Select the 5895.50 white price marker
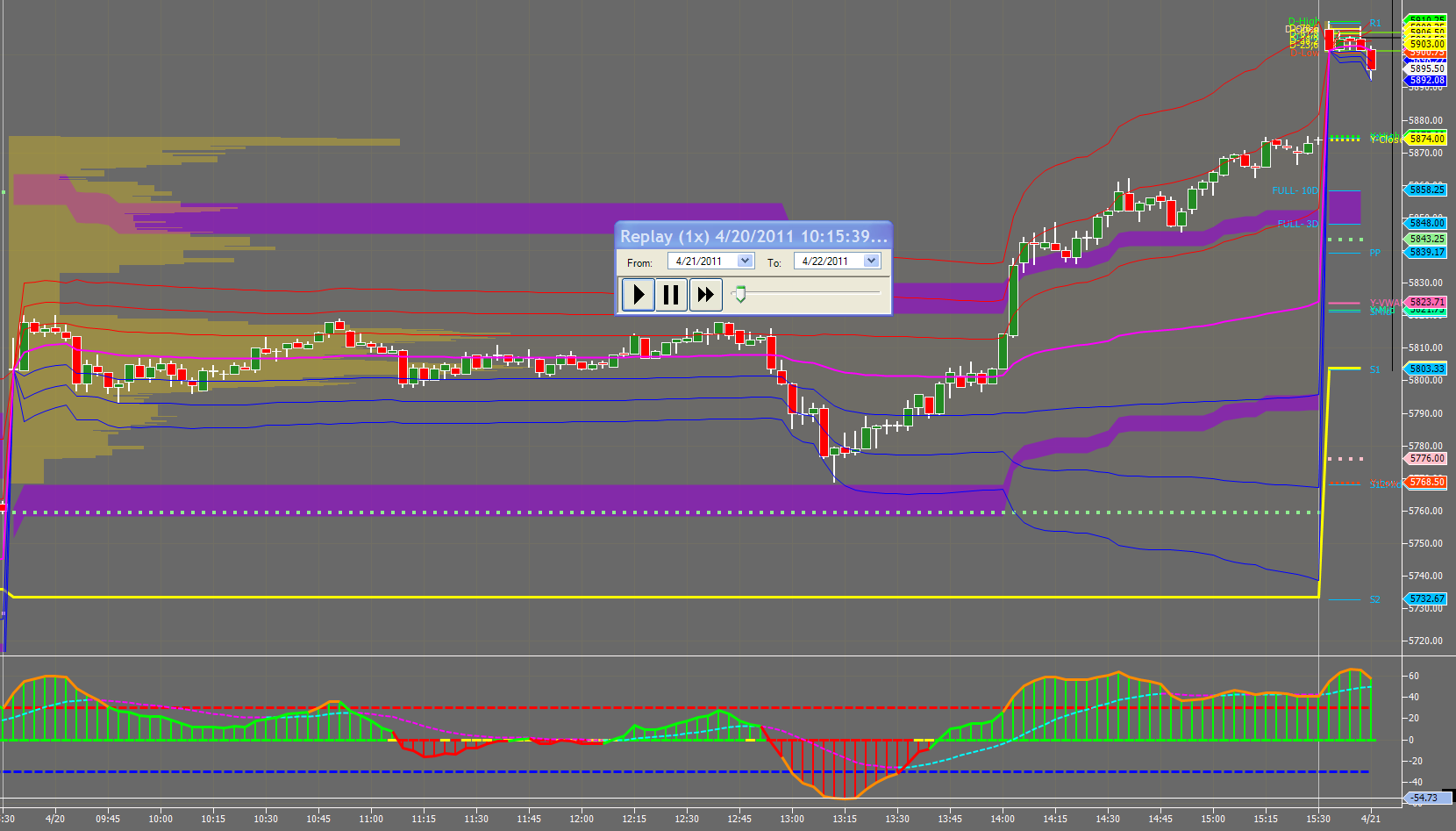Image resolution: width=1456 pixels, height=831 pixels. coord(1427,68)
